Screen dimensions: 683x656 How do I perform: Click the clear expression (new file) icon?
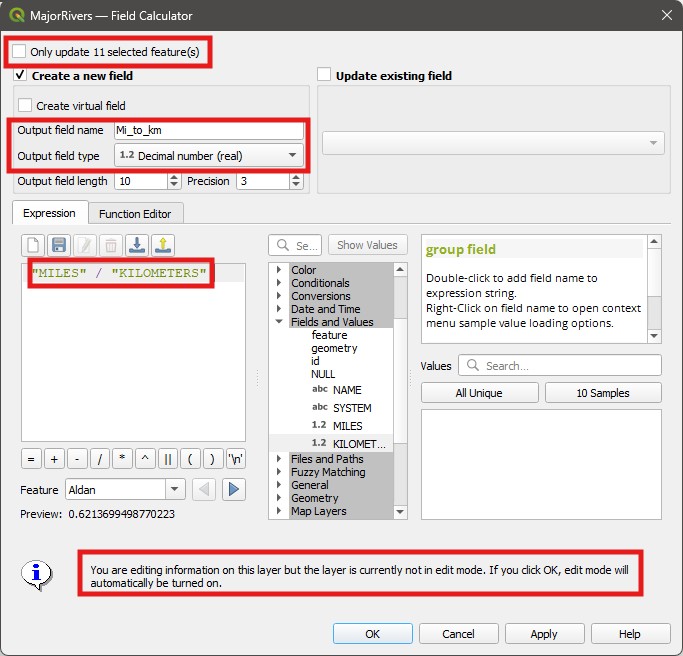(x=33, y=245)
